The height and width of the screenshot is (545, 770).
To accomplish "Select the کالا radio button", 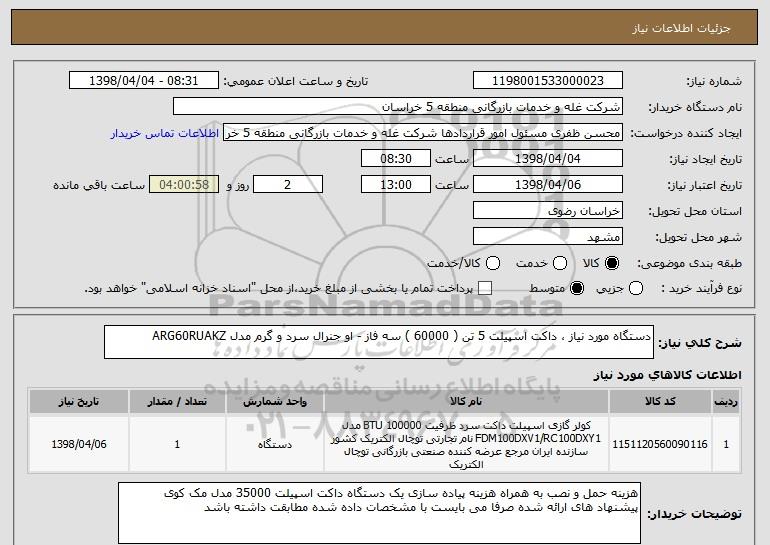I will pyautogui.click(x=612, y=264).
